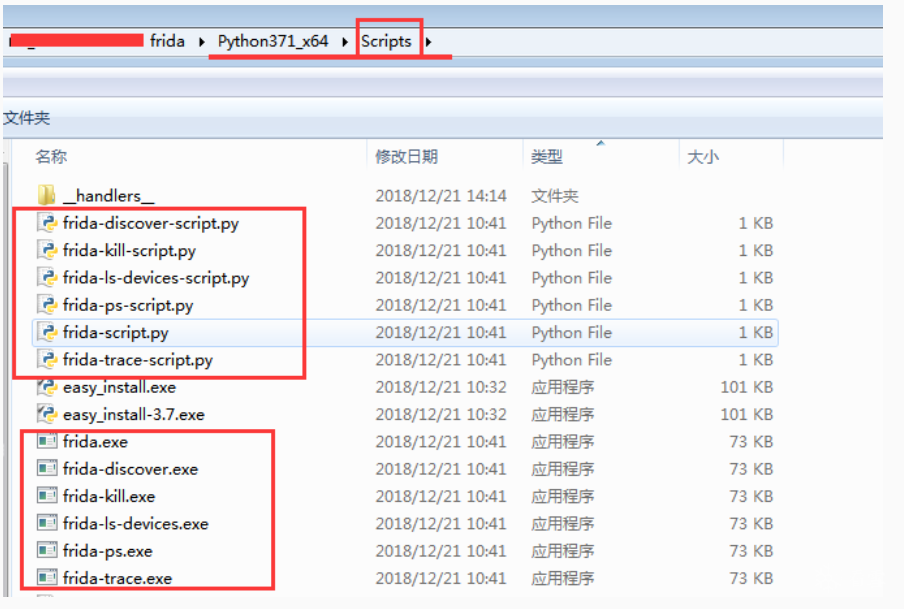904x609 pixels.
Task: Click the 73 KB size of frida.exe
Action: click(751, 442)
